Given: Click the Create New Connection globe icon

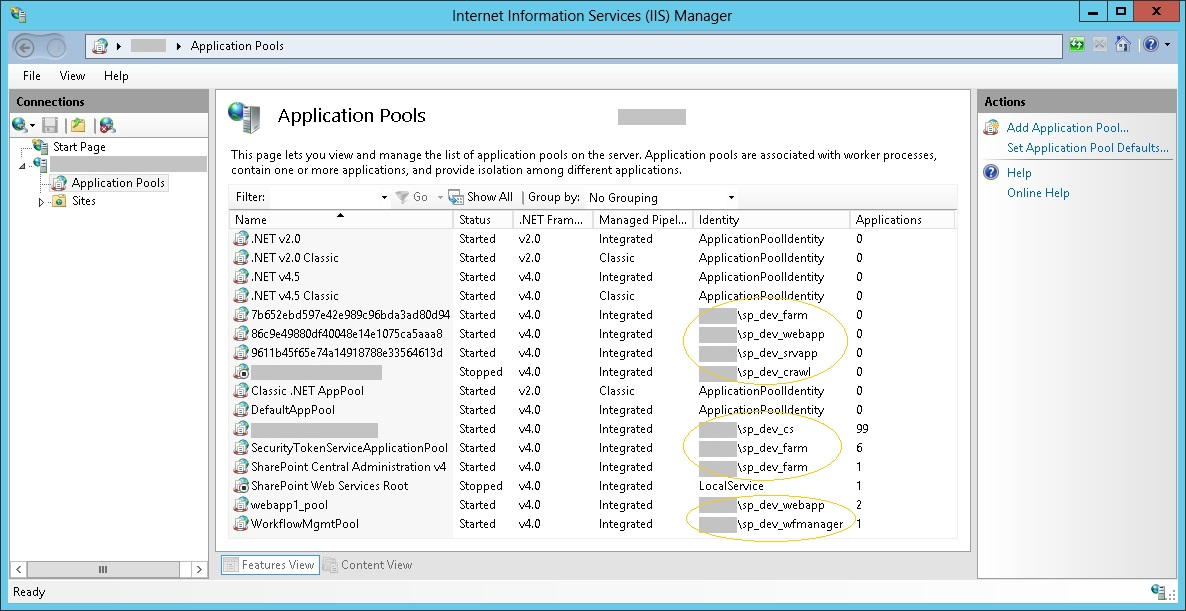Looking at the screenshot, I should pyautogui.click(x=20, y=126).
